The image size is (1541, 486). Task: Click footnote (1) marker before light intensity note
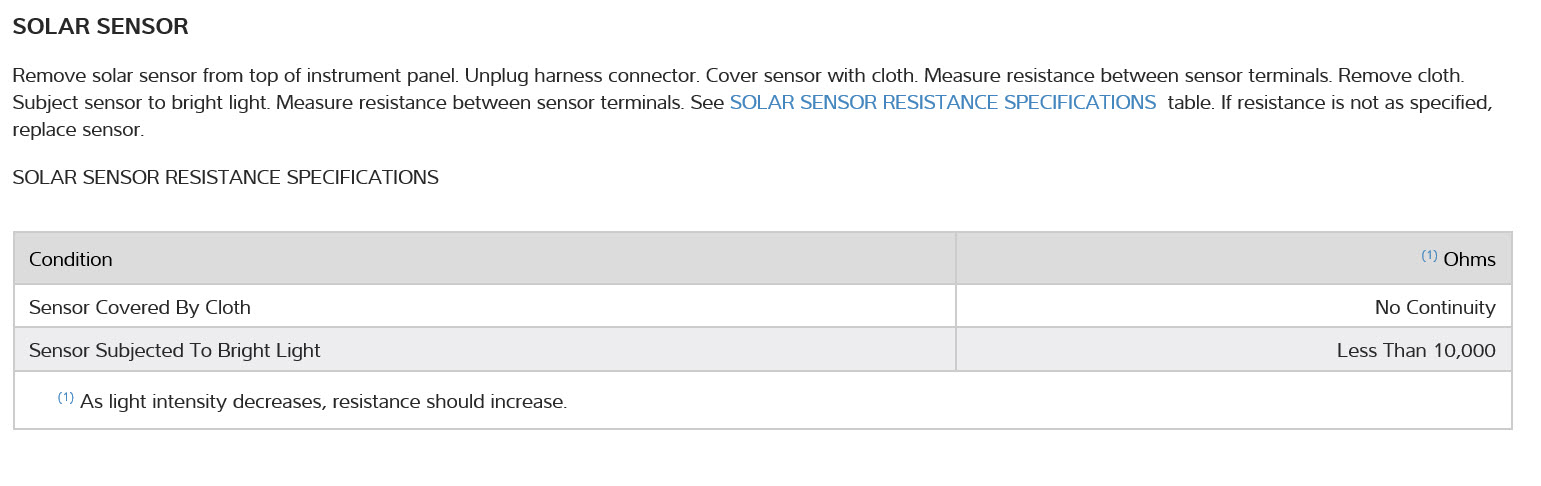pos(65,398)
